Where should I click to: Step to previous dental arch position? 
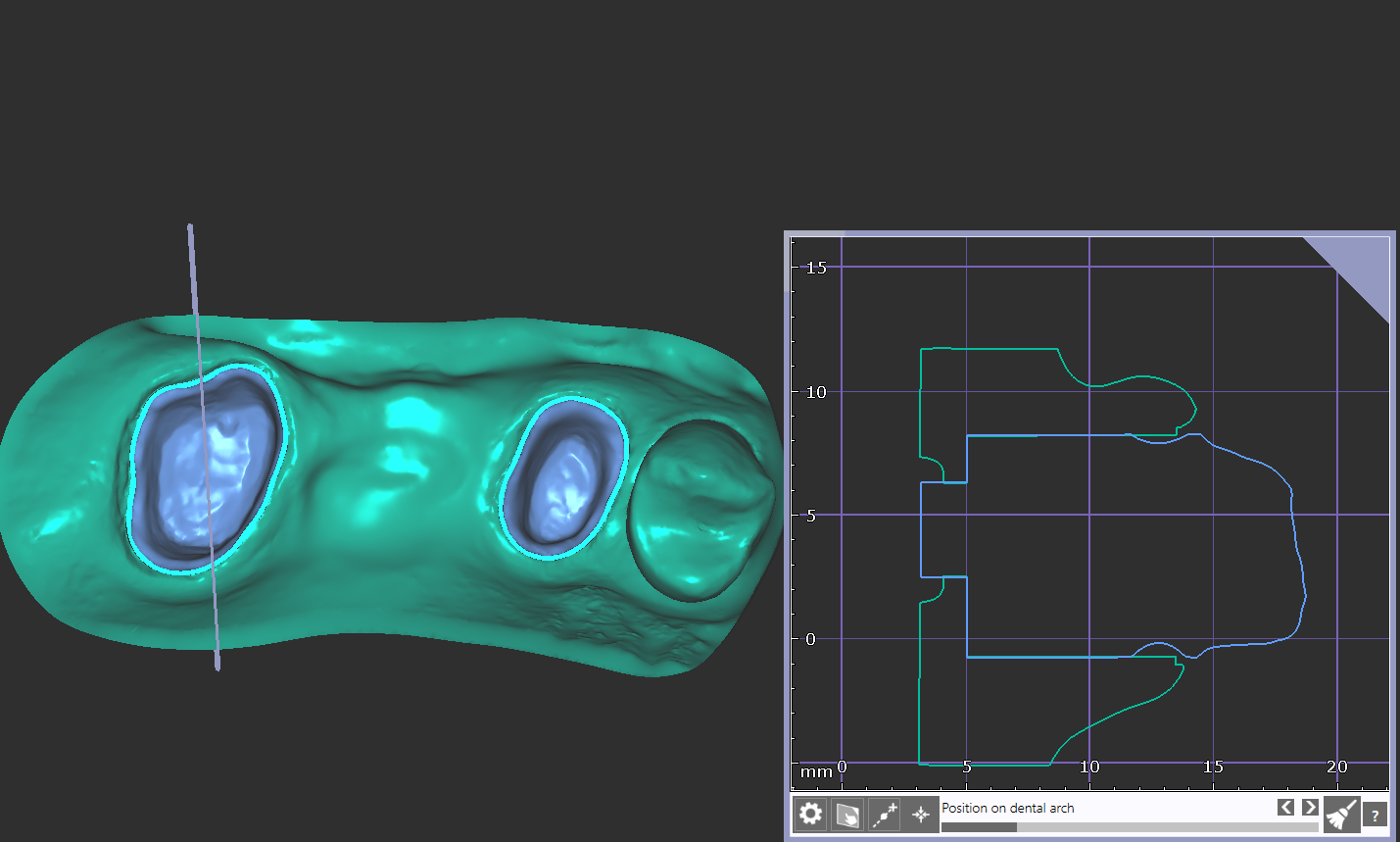tap(1285, 807)
